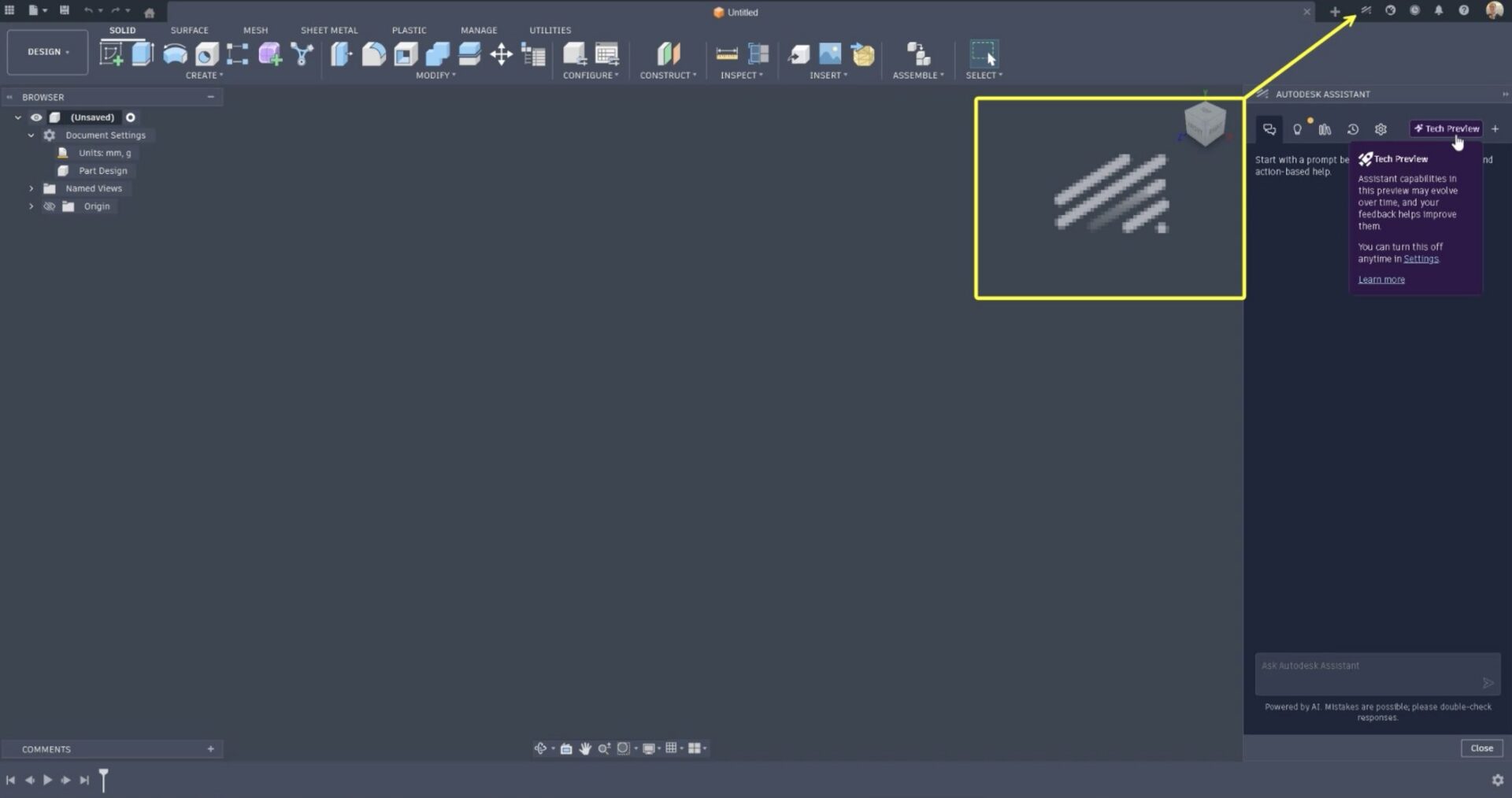Click the Insert Canvas image icon

830,54
